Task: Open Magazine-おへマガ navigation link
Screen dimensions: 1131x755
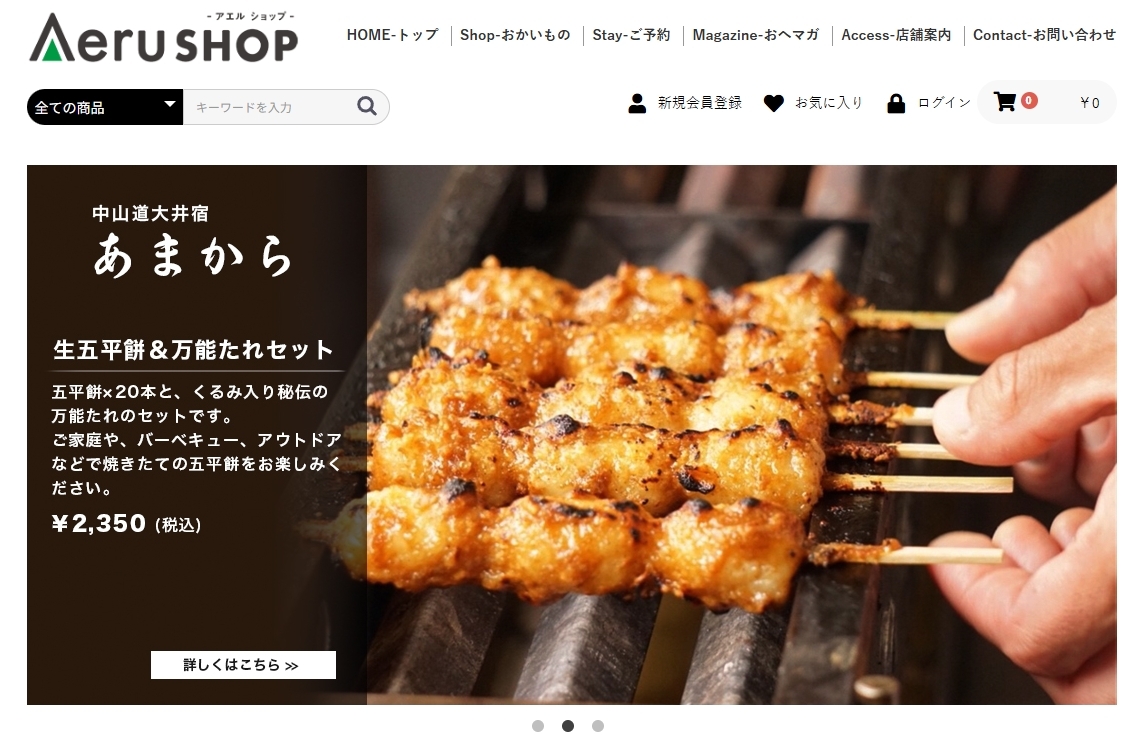Action: 756,35
